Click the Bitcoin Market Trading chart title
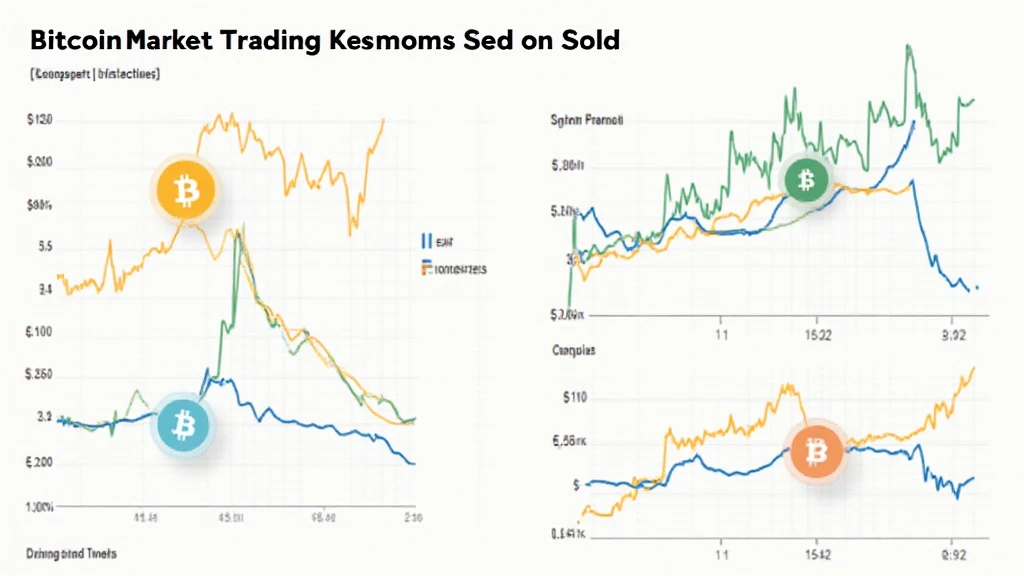1024x576 pixels. (x=324, y=41)
